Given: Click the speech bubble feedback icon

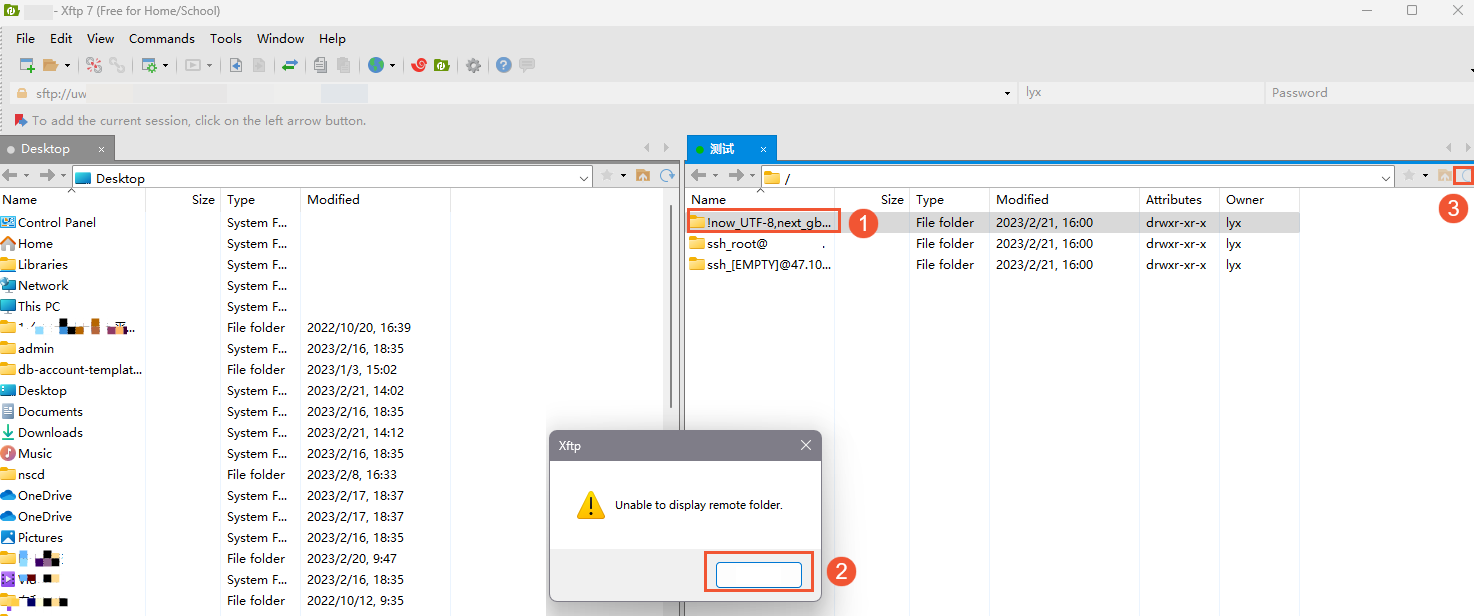Looking at the screenshot, I should click(527, 65).
